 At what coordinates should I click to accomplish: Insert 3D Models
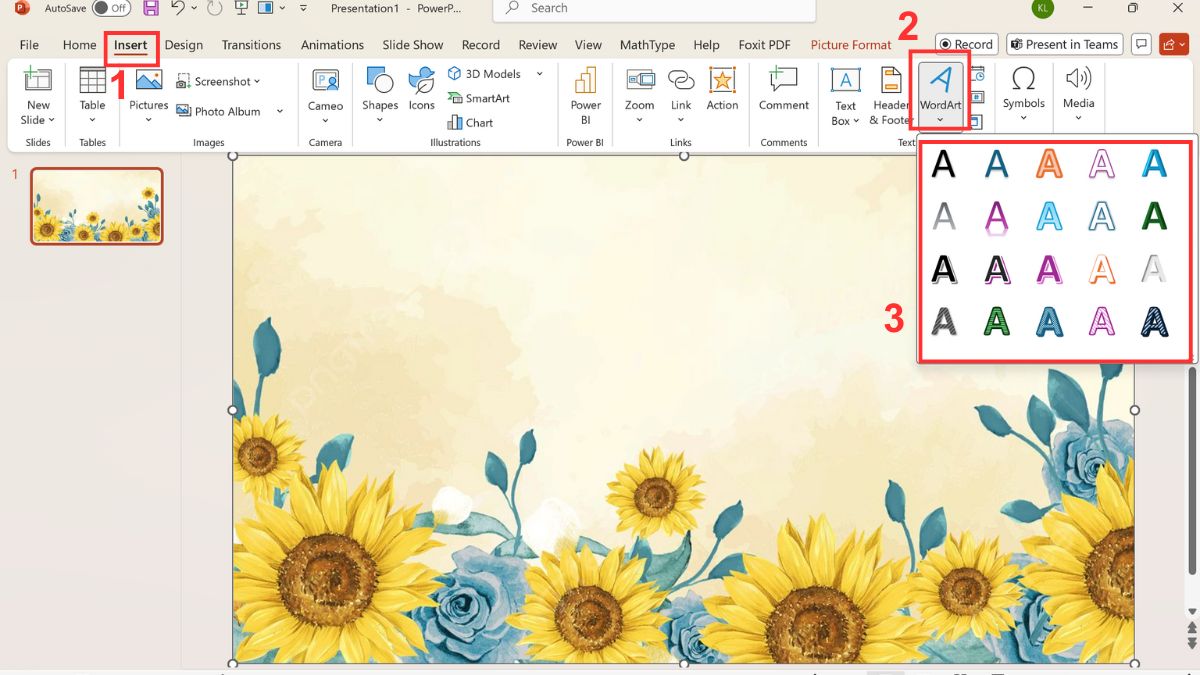tap(485, 74)
